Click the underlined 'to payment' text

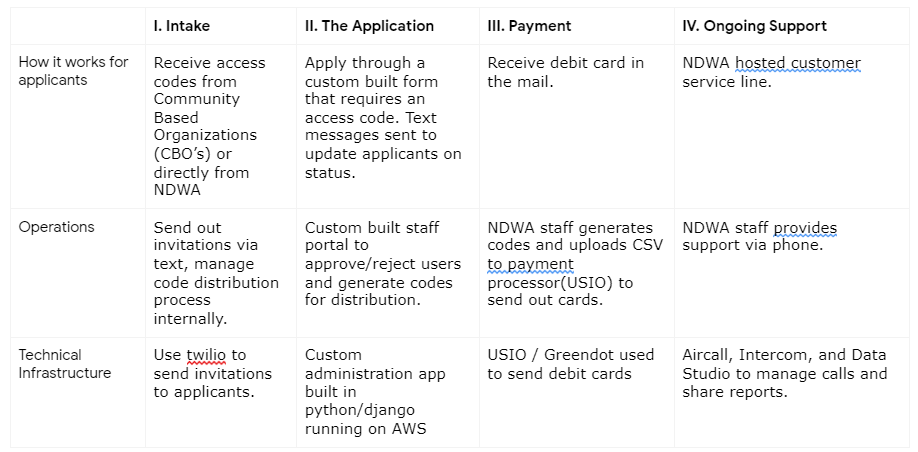coord(530,265)
